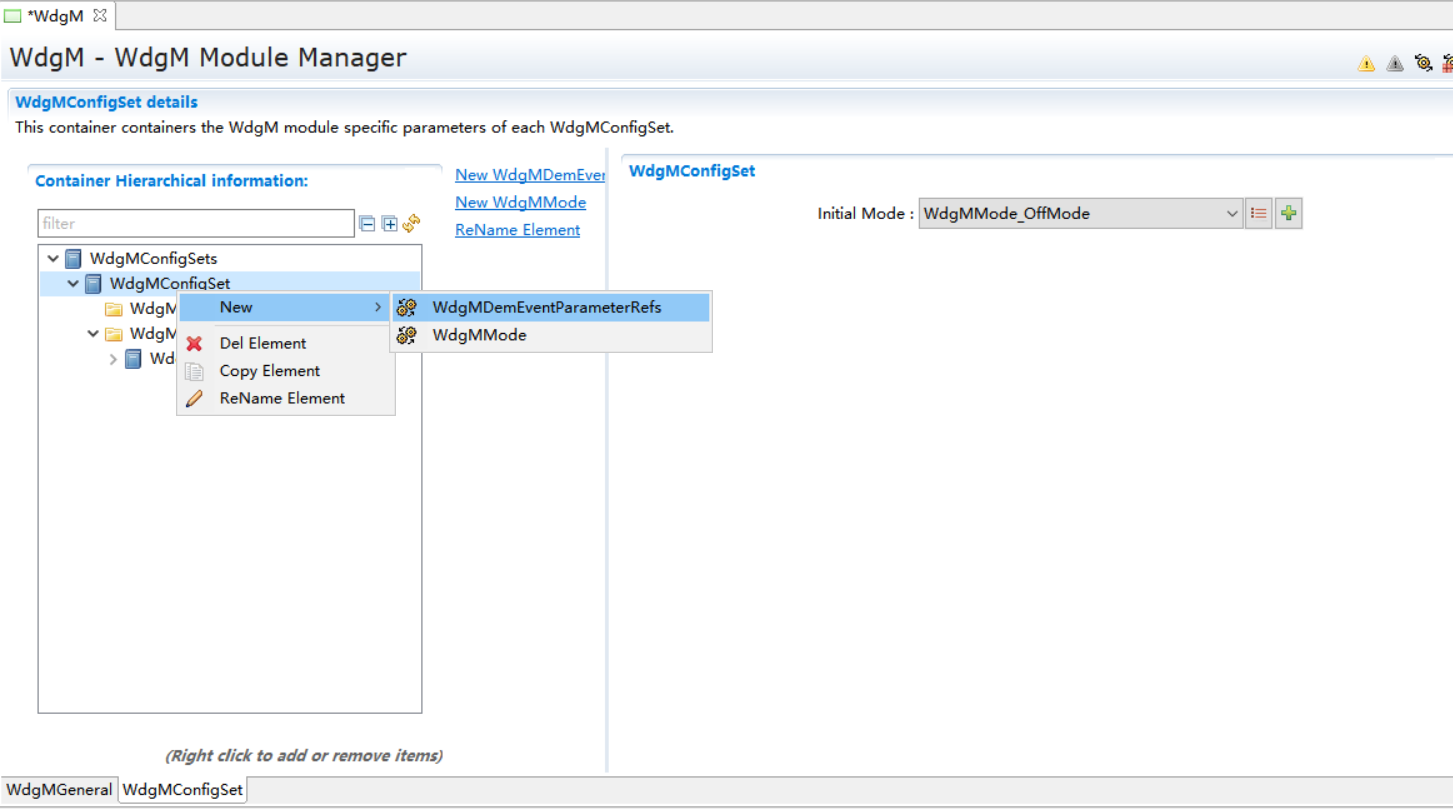
Task: Select Copy Element from context menu
Action: [269, 371]
